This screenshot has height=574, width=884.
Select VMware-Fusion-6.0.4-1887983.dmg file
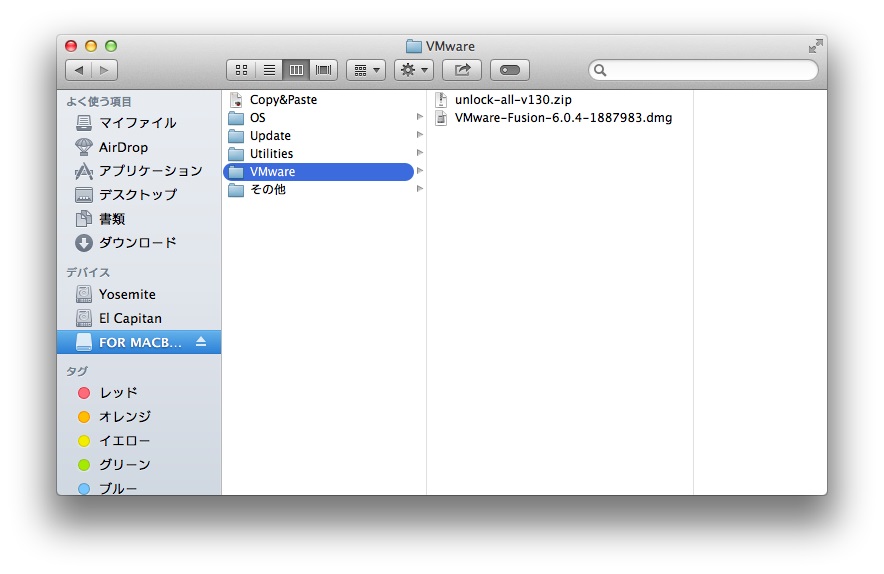[x=560, y=118]
